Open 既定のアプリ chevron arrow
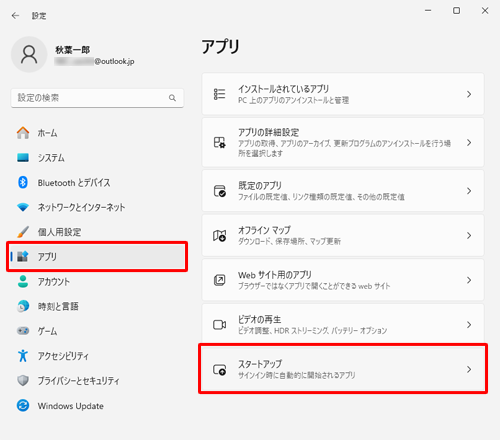 [469, 191]
